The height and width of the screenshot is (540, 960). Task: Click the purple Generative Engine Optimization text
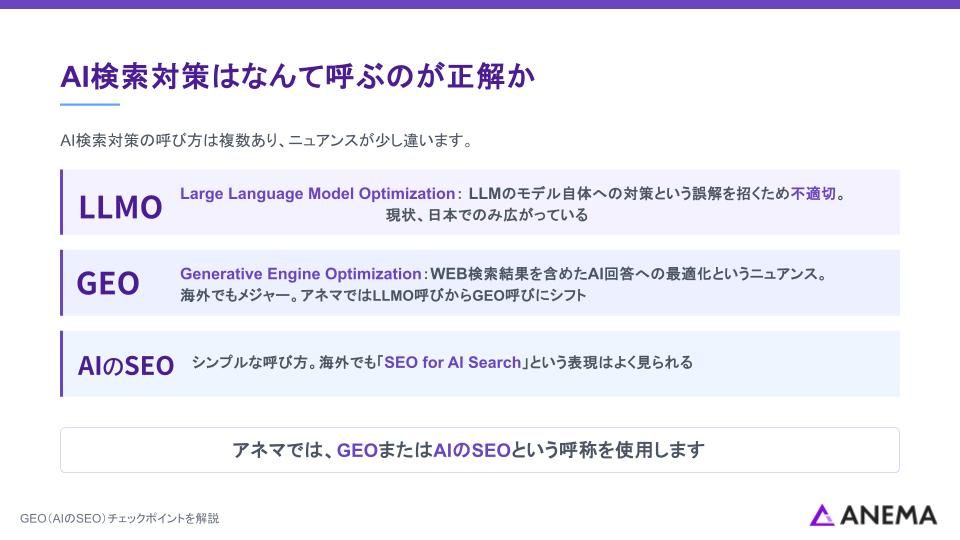point(300,274)
